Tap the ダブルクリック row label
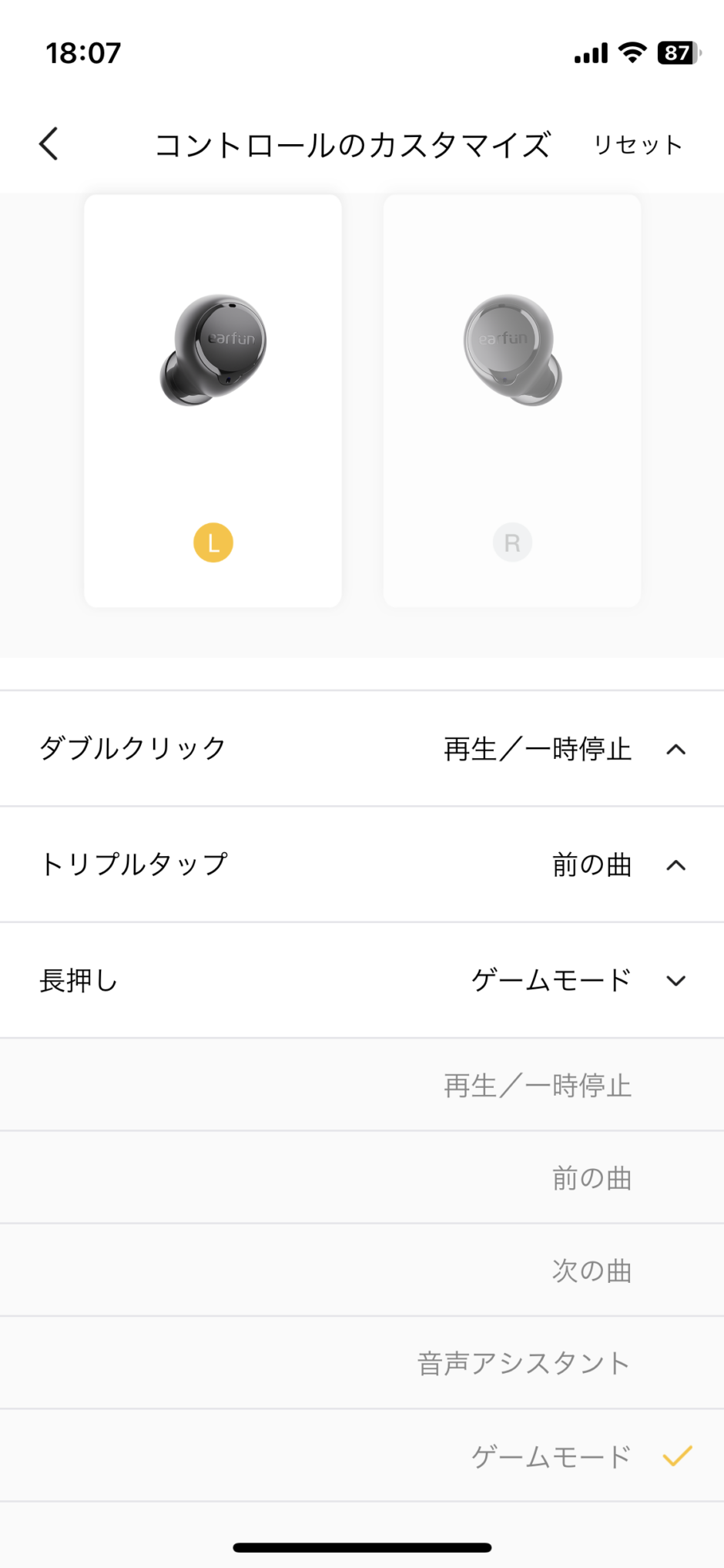Viewport: 724px width, 1568px height. [x=132, y=748]
